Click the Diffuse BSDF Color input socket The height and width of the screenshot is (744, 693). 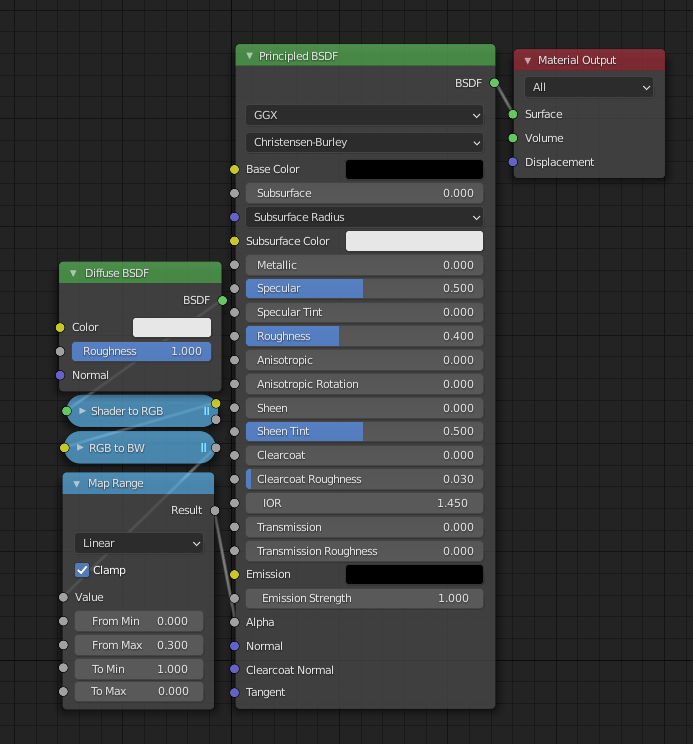coord(60,327)
